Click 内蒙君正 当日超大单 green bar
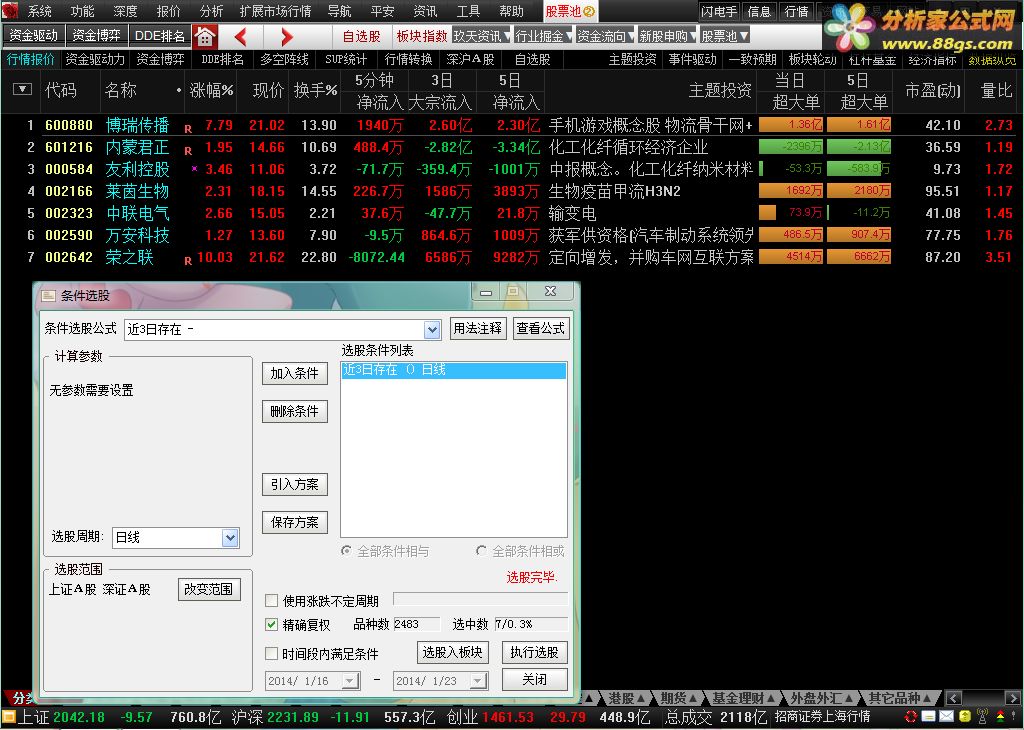Screen dimensions: 1024x730 pos(791,147)
